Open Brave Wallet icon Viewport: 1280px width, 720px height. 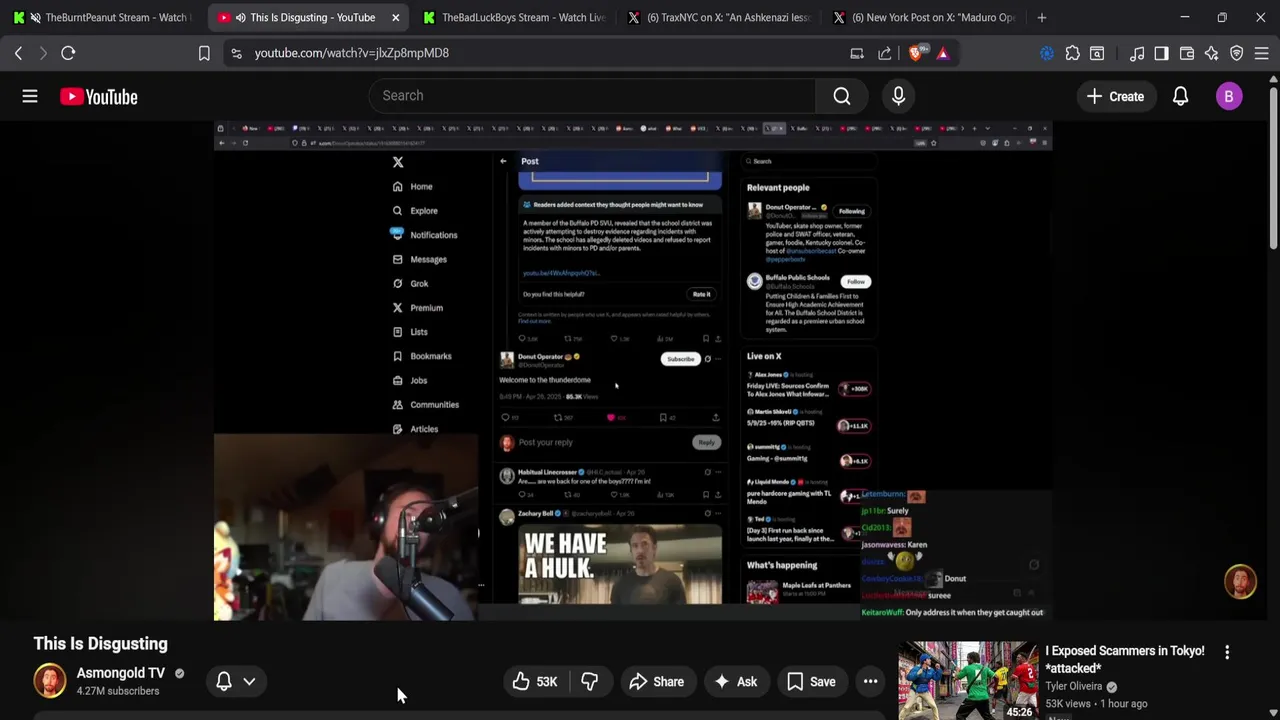click(1187, 53)
